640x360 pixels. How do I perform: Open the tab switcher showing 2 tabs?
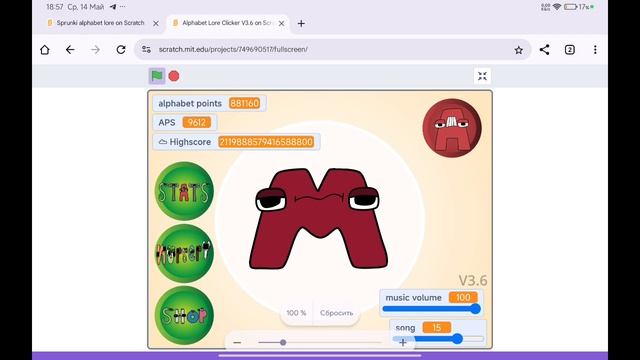tap(570, 50)
